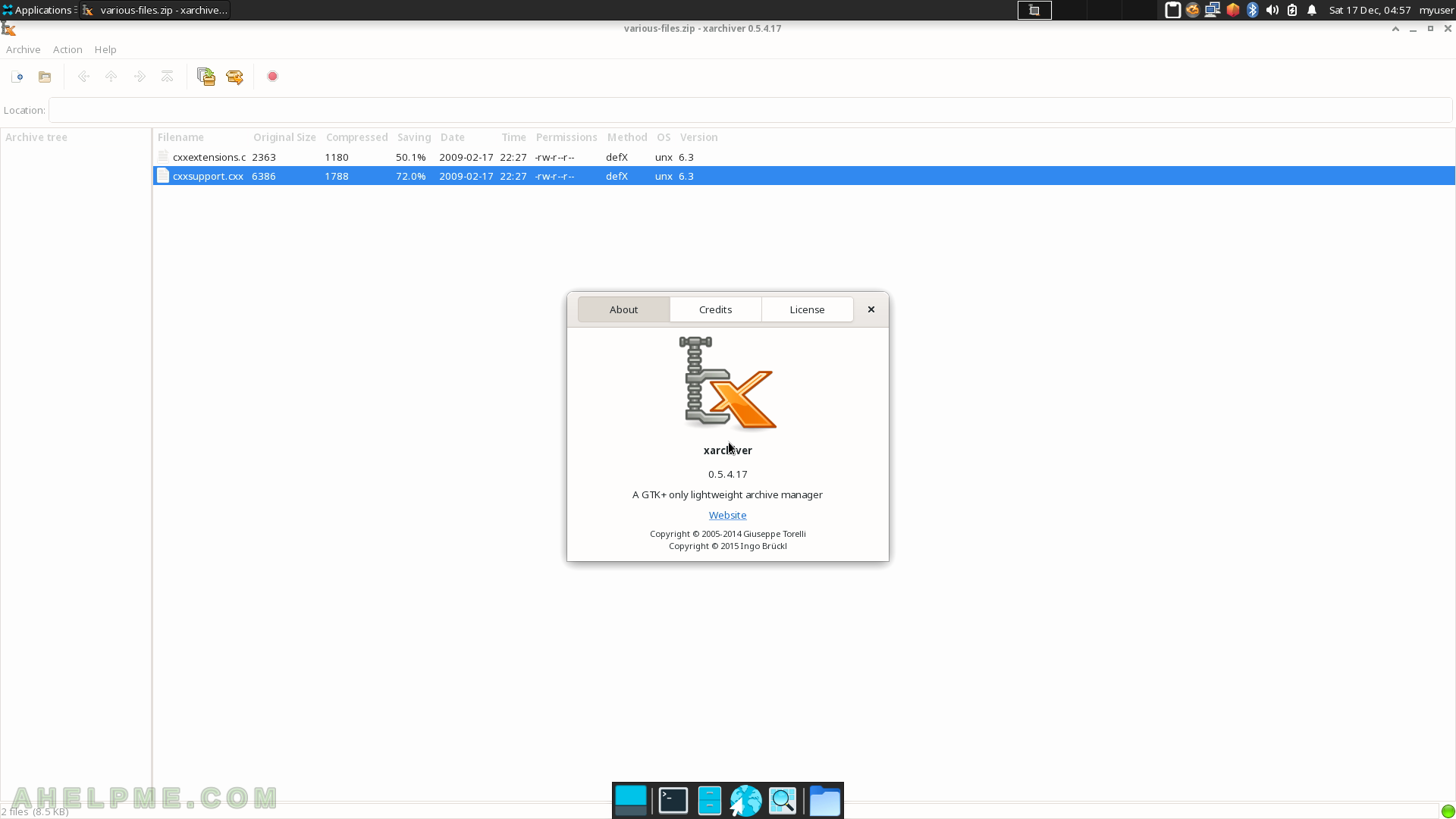Screen dimensions: 1456x819
Task: Open the volume speaker tray icon
Action: (x=1272, y=10)
